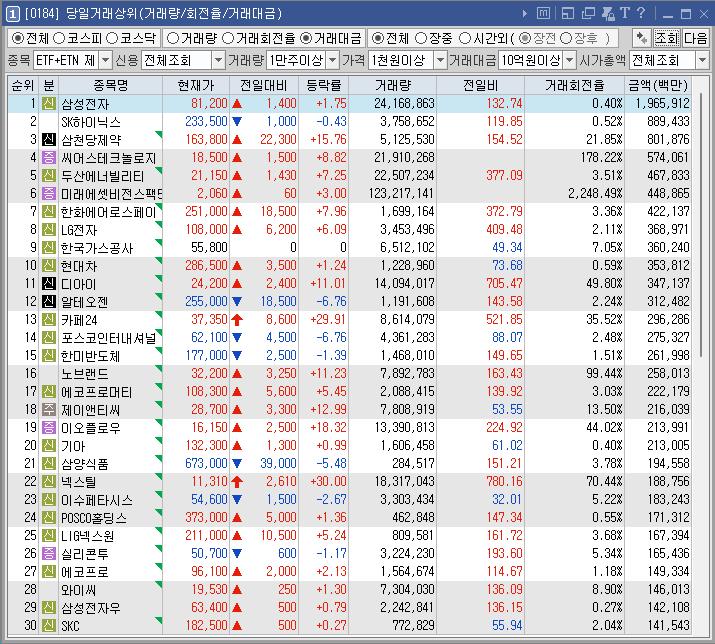Select the 거래대금 sort radio button
The image size is (715, 644).
click(x=306, y=38)
